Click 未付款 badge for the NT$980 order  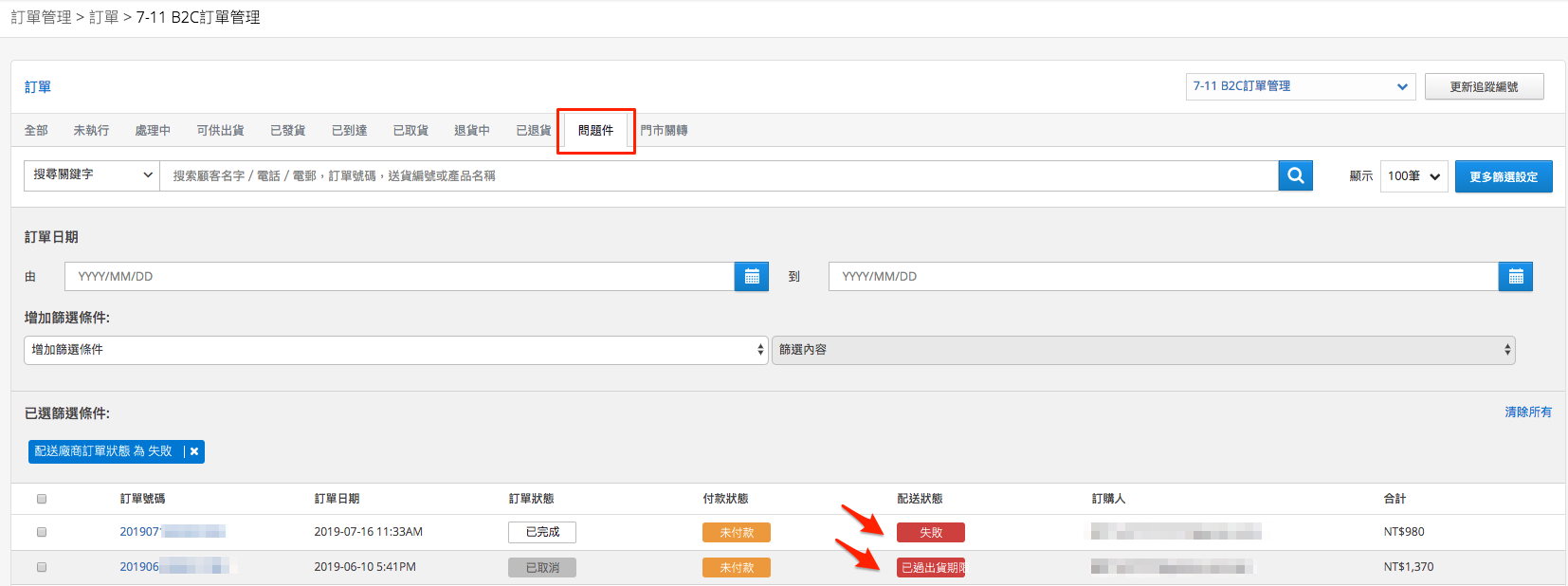737,532
